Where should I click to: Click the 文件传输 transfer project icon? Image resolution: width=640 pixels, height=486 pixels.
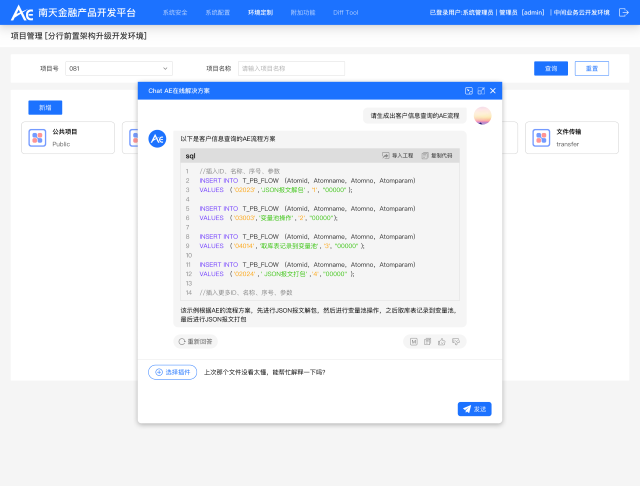pyautogui.click(x=541, y=138)
